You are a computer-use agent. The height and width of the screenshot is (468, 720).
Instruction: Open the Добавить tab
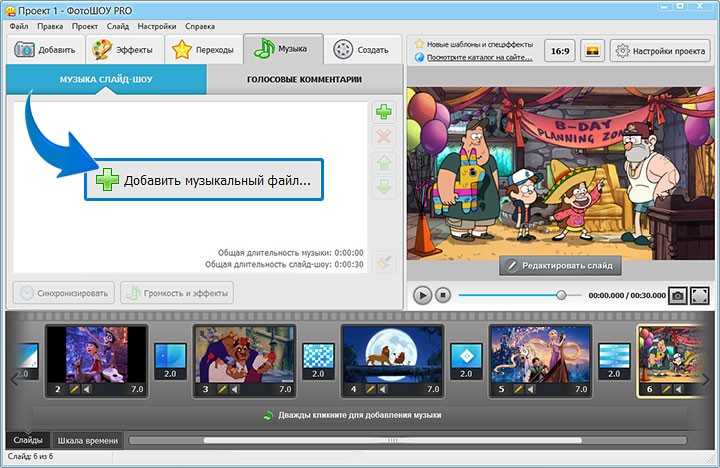(45, 50)
